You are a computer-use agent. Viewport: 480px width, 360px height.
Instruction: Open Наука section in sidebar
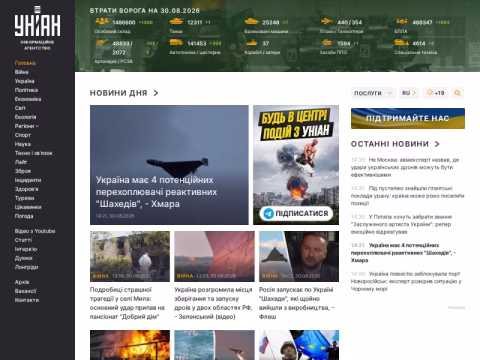coord(23,144)
